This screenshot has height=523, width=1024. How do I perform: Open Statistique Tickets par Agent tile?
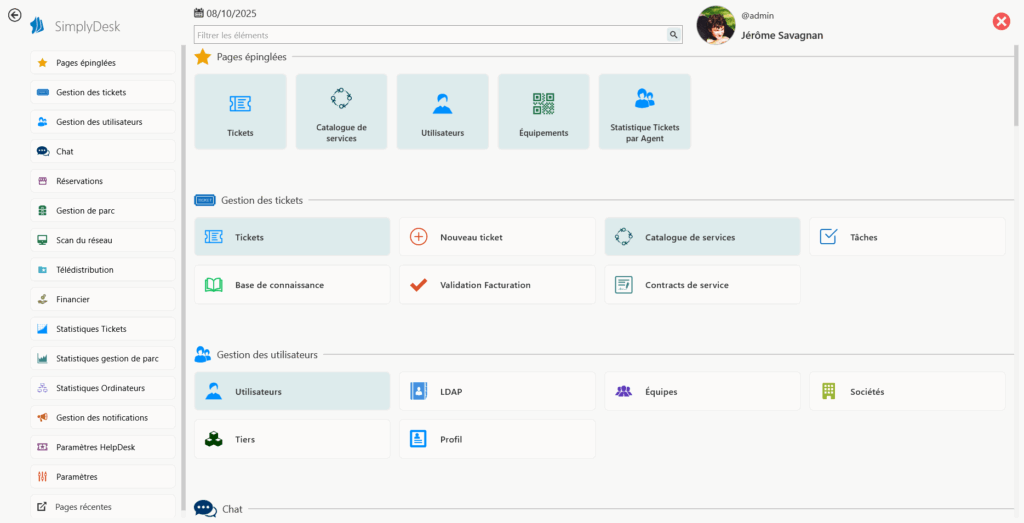click(x=645, y=112)
